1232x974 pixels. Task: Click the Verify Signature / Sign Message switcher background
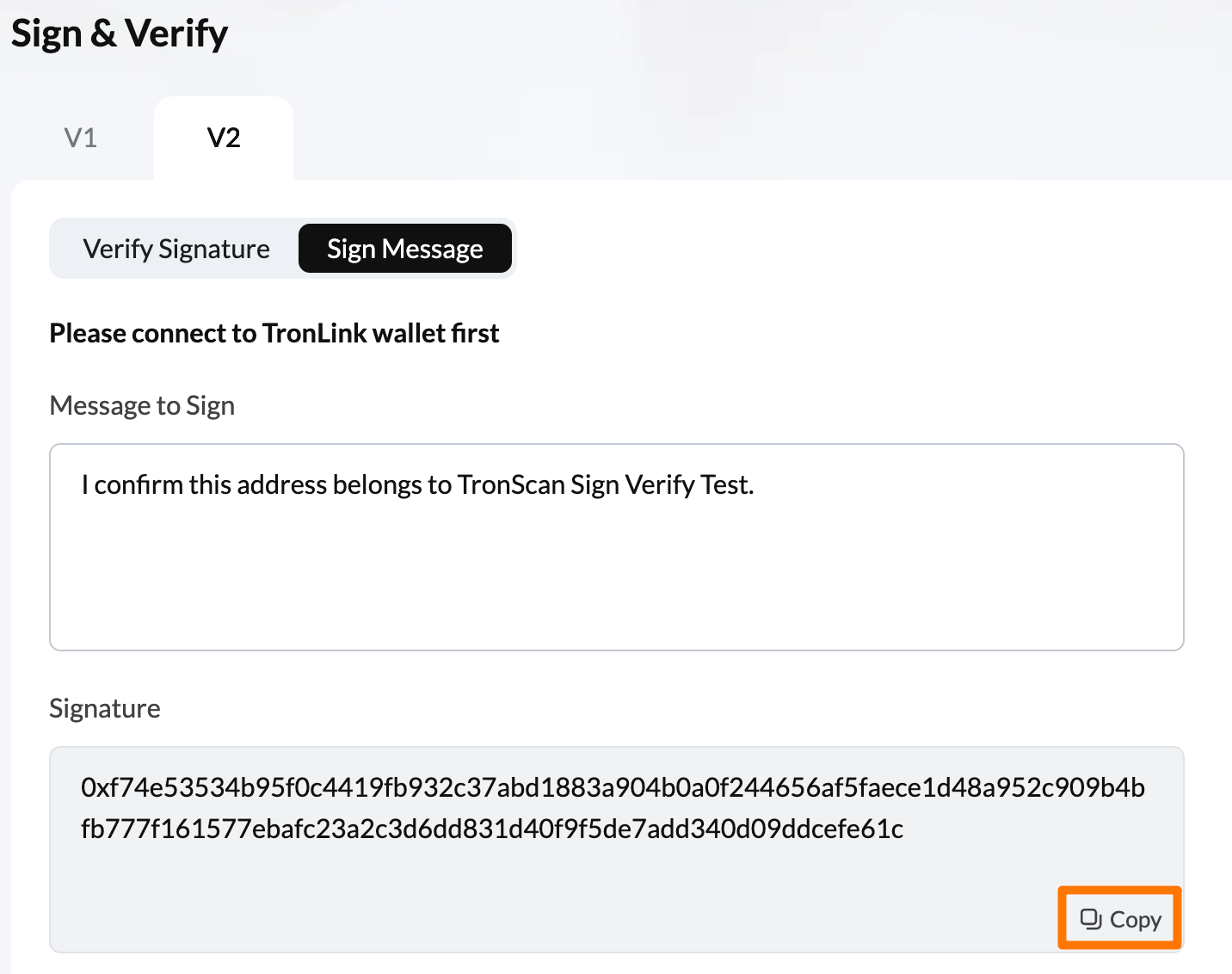pyautogui.click(x=282, y=249)
